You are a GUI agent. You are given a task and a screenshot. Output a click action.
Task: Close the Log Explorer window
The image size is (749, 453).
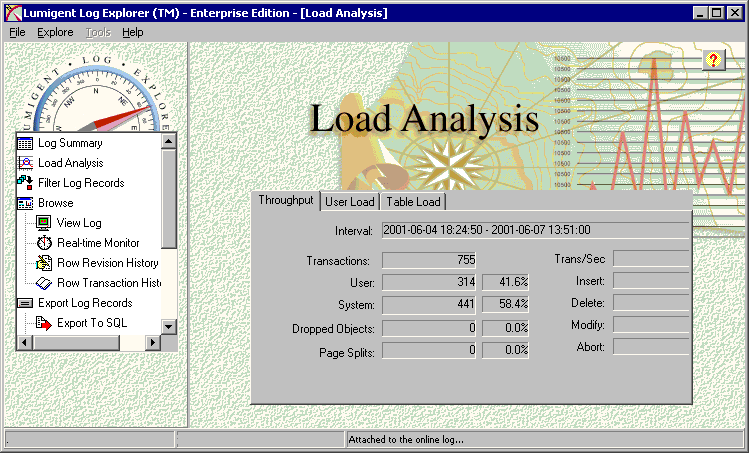735,13
